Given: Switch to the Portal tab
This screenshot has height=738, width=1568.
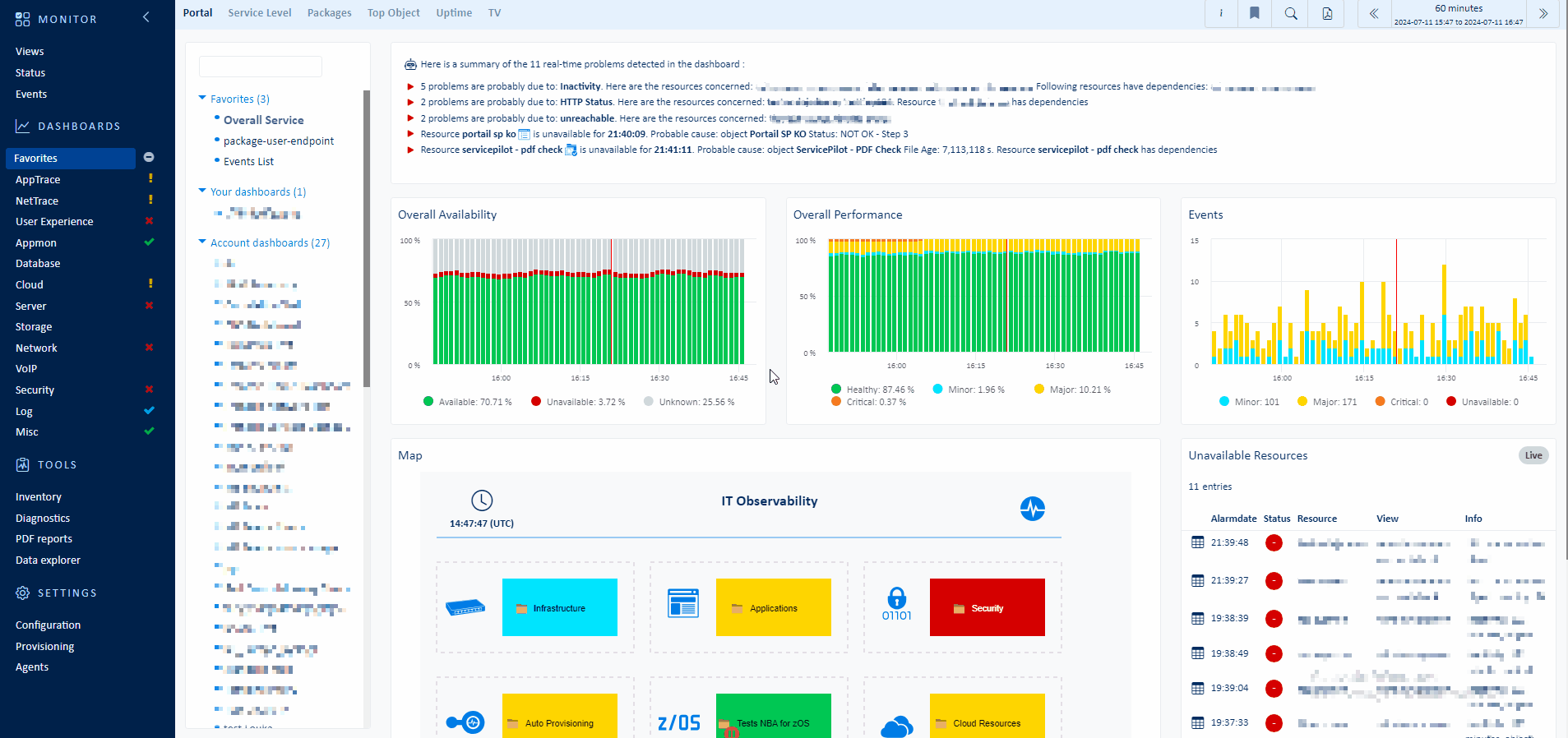Looking at the screenshot, I should [197, 13].
